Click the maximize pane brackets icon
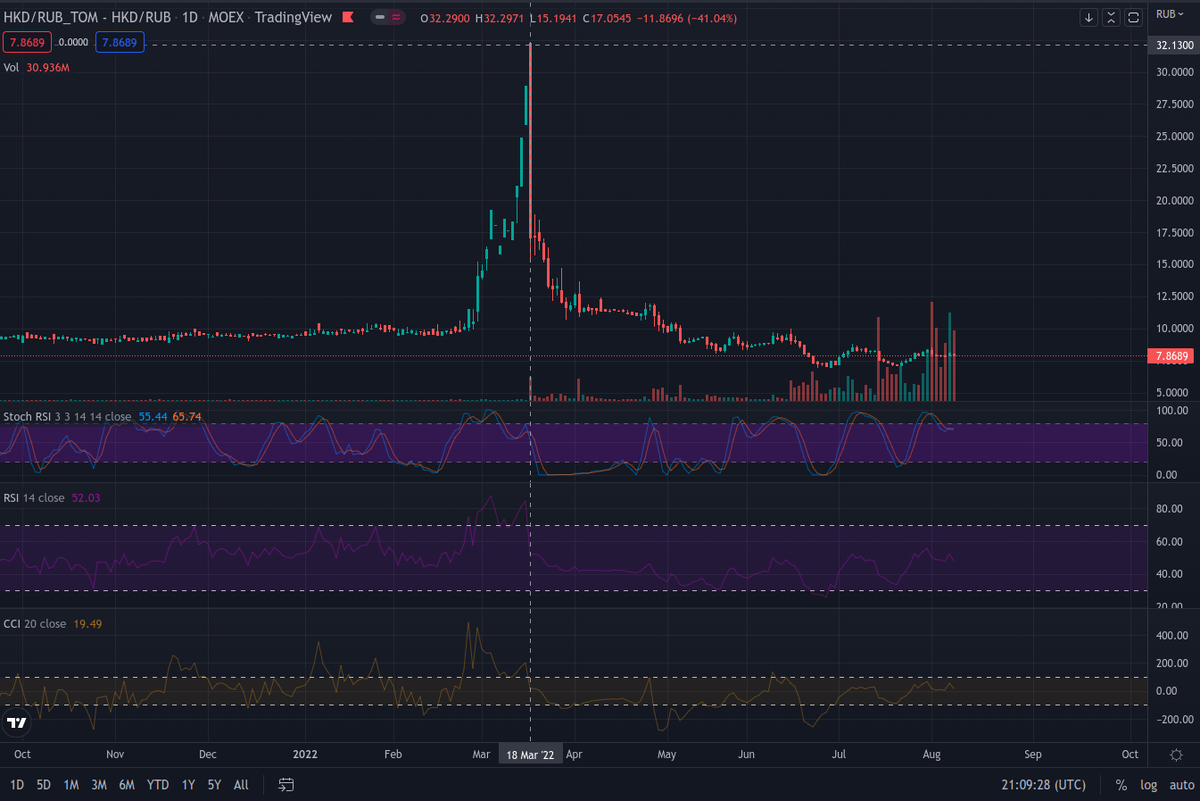Image resolution: width=1200 pixels, height=801 pixels. (x=1134, y=17)
